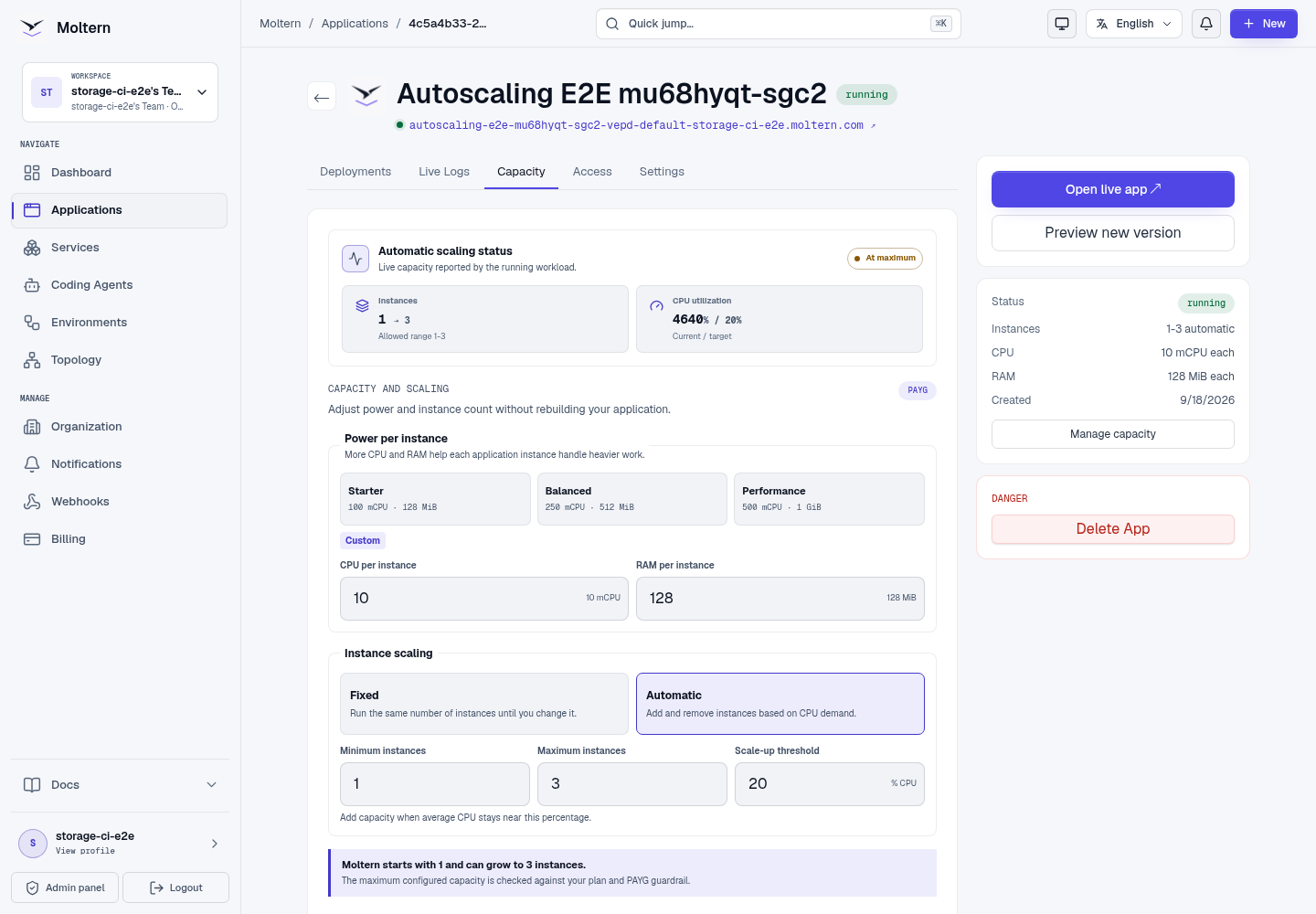
Task: Click the '4c5a4b33-2…' breadcrumb text
Action: pos(447,24)
